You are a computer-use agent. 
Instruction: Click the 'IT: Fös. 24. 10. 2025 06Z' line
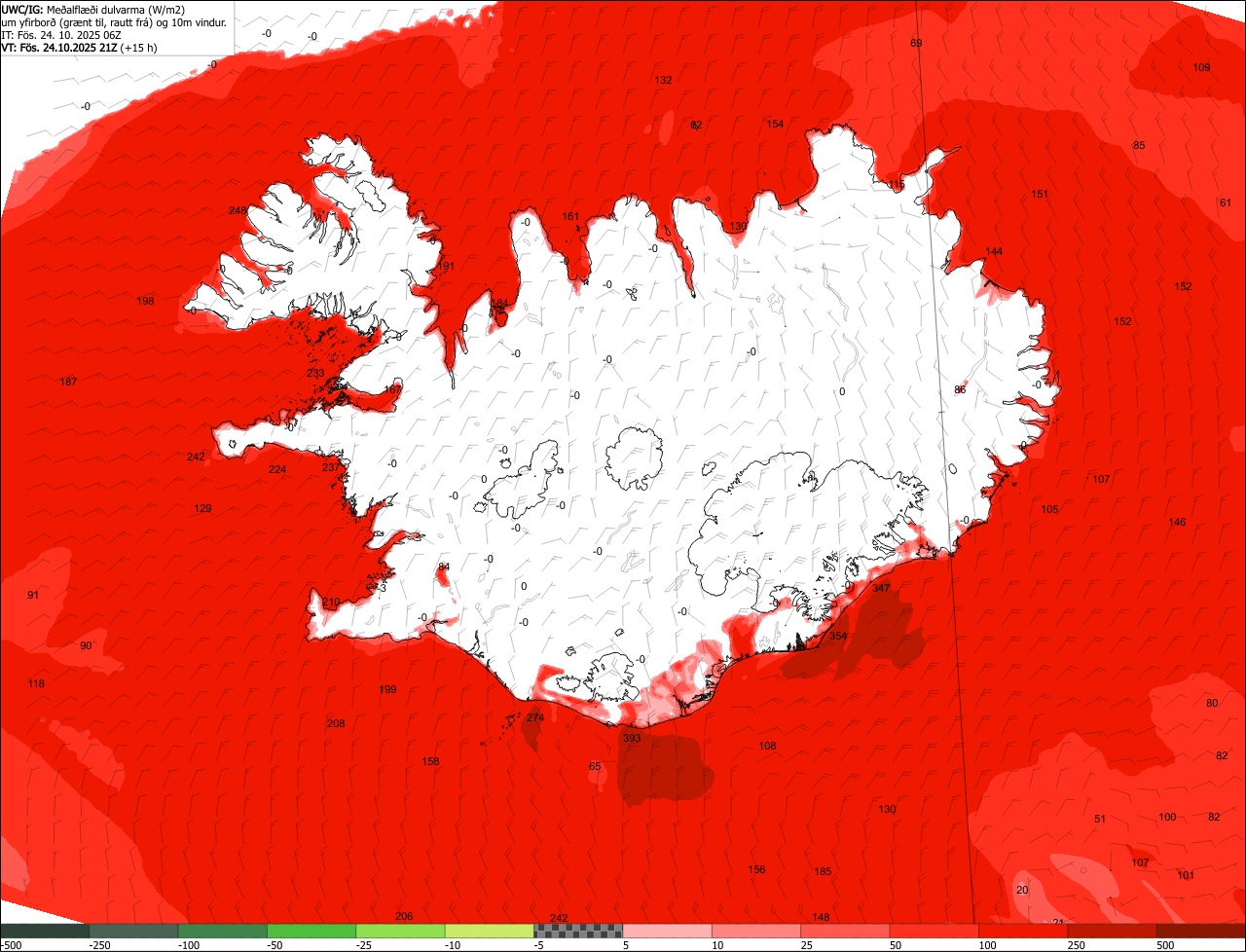60,34
